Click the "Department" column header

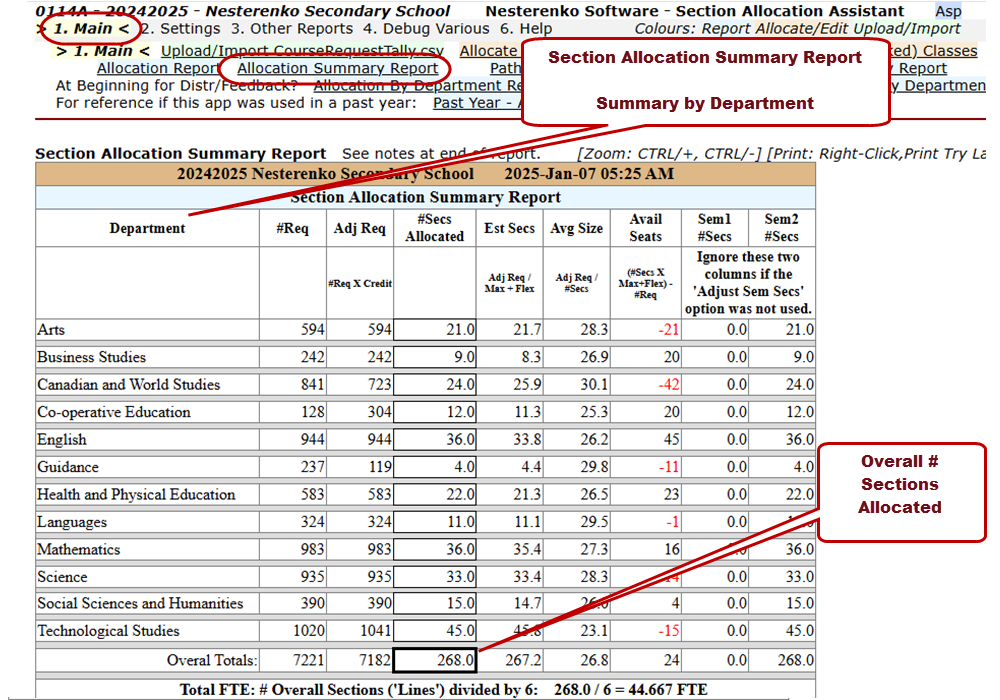click(x=147, y=228)
